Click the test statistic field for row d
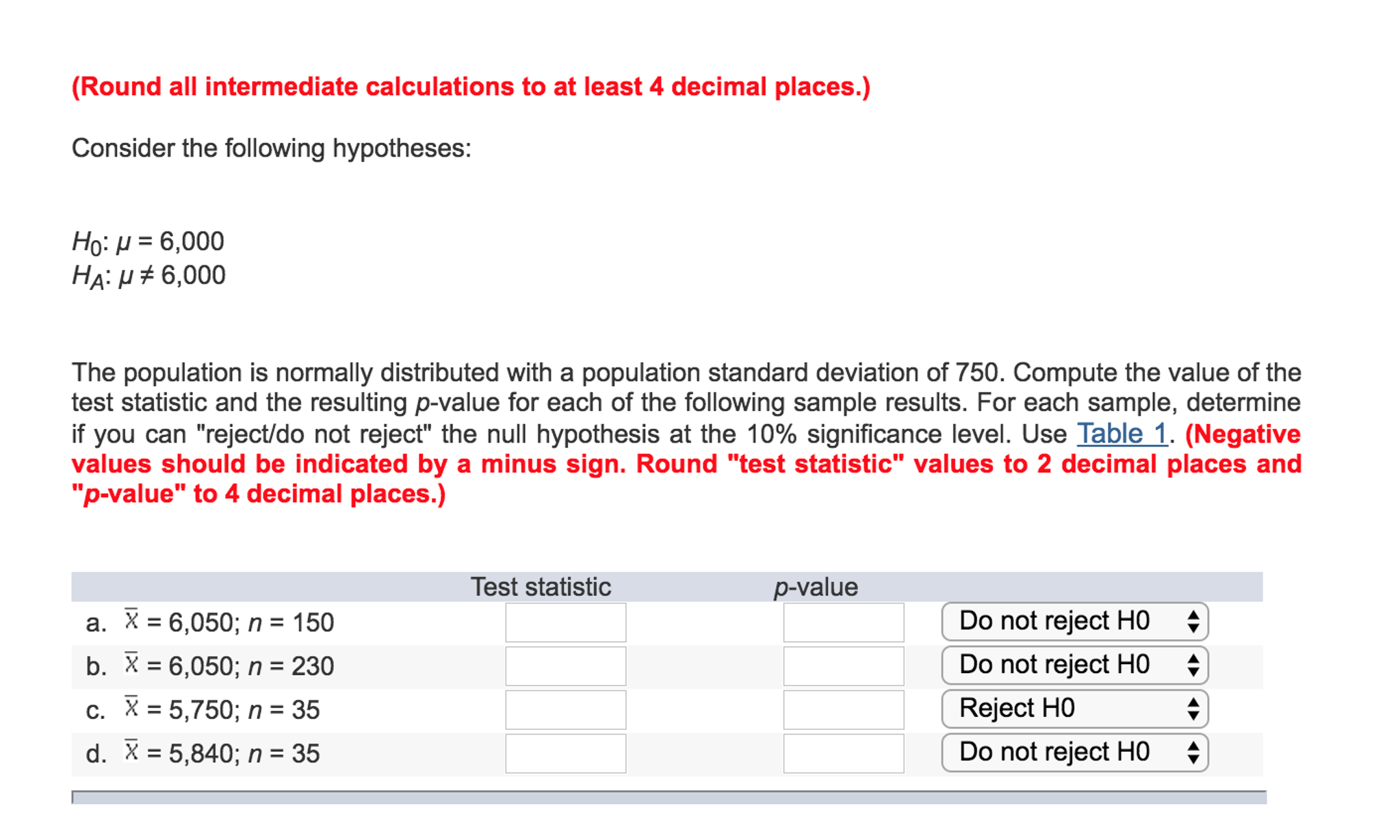Image resolution: width=1400 pixels, height=840 pixels. [x=565, y=753]
